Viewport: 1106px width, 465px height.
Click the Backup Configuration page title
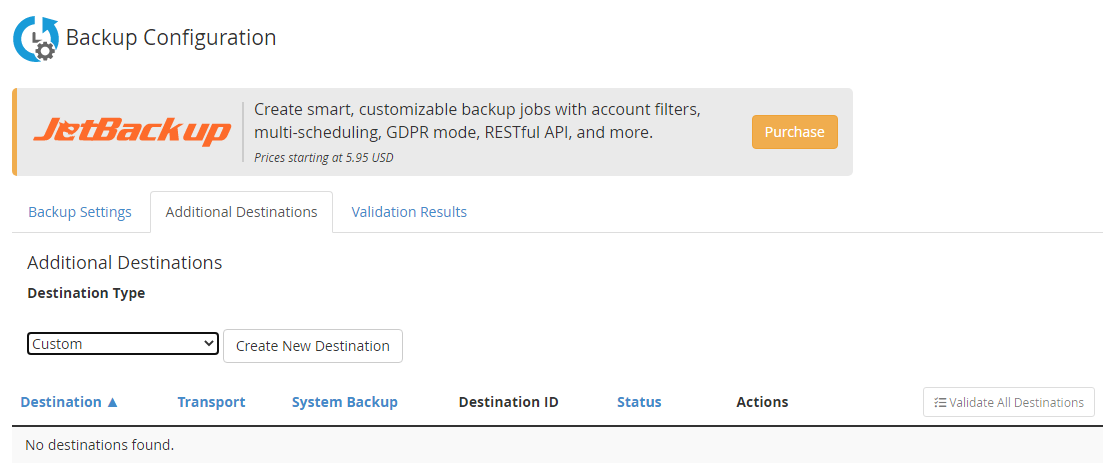[171, 38]
